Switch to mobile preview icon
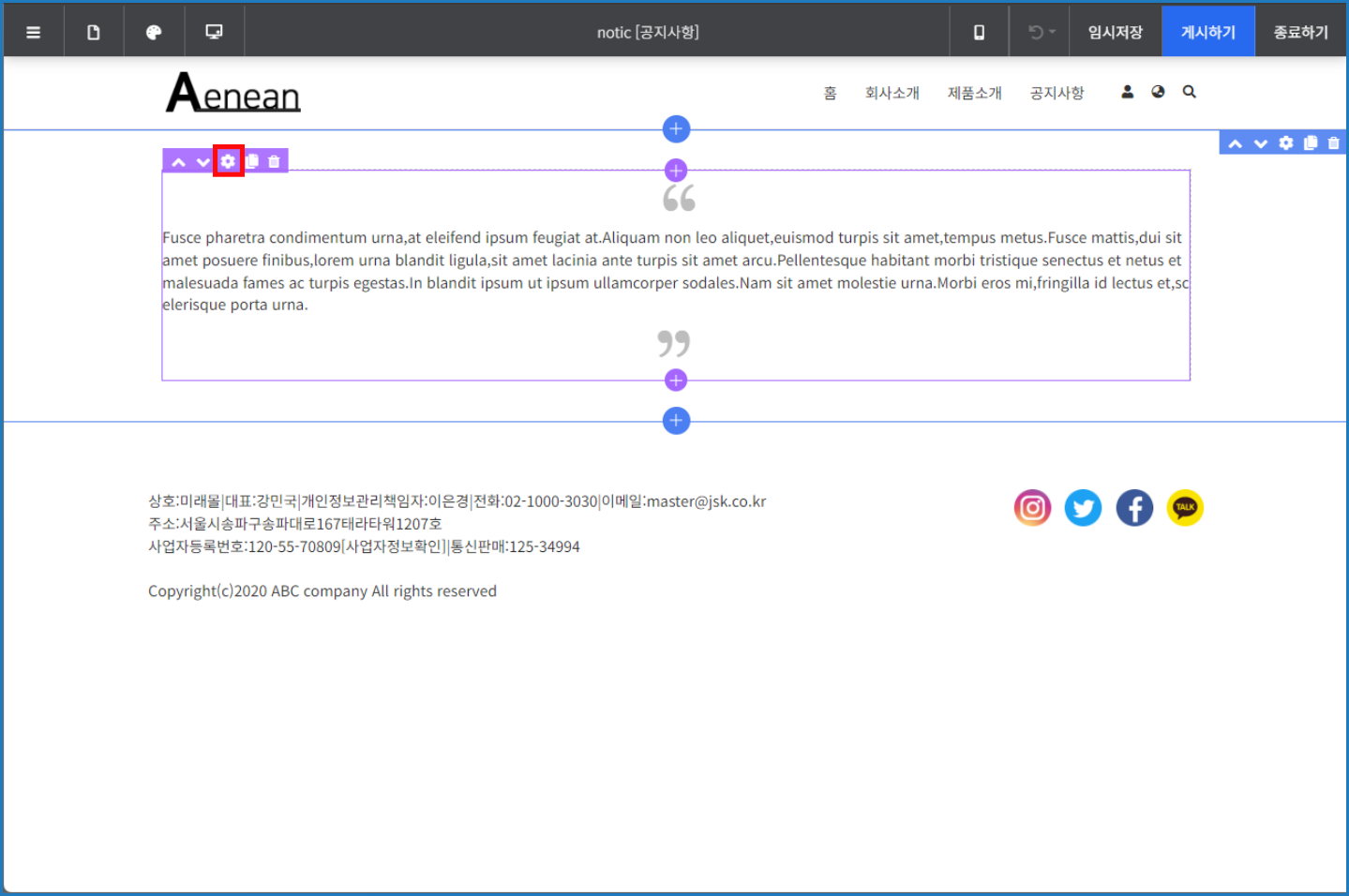 click(x=979, y=32)
